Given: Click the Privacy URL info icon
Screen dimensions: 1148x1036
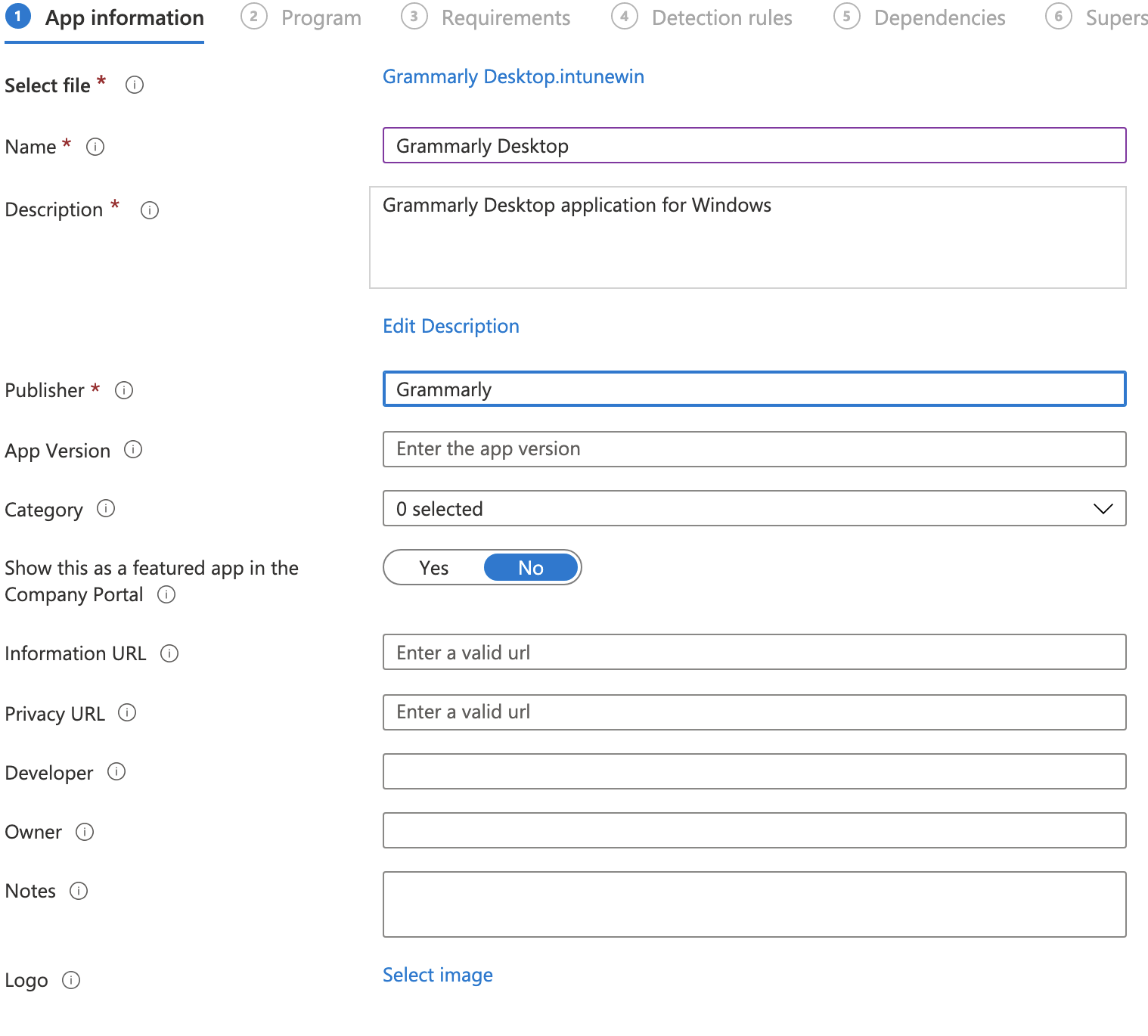Looking at the screenshot, I should coord(127,712).
